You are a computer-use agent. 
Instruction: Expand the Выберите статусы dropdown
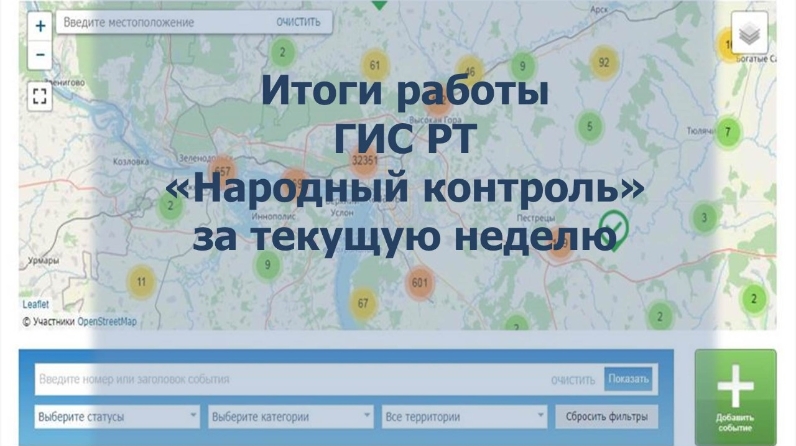click(117, 417)
